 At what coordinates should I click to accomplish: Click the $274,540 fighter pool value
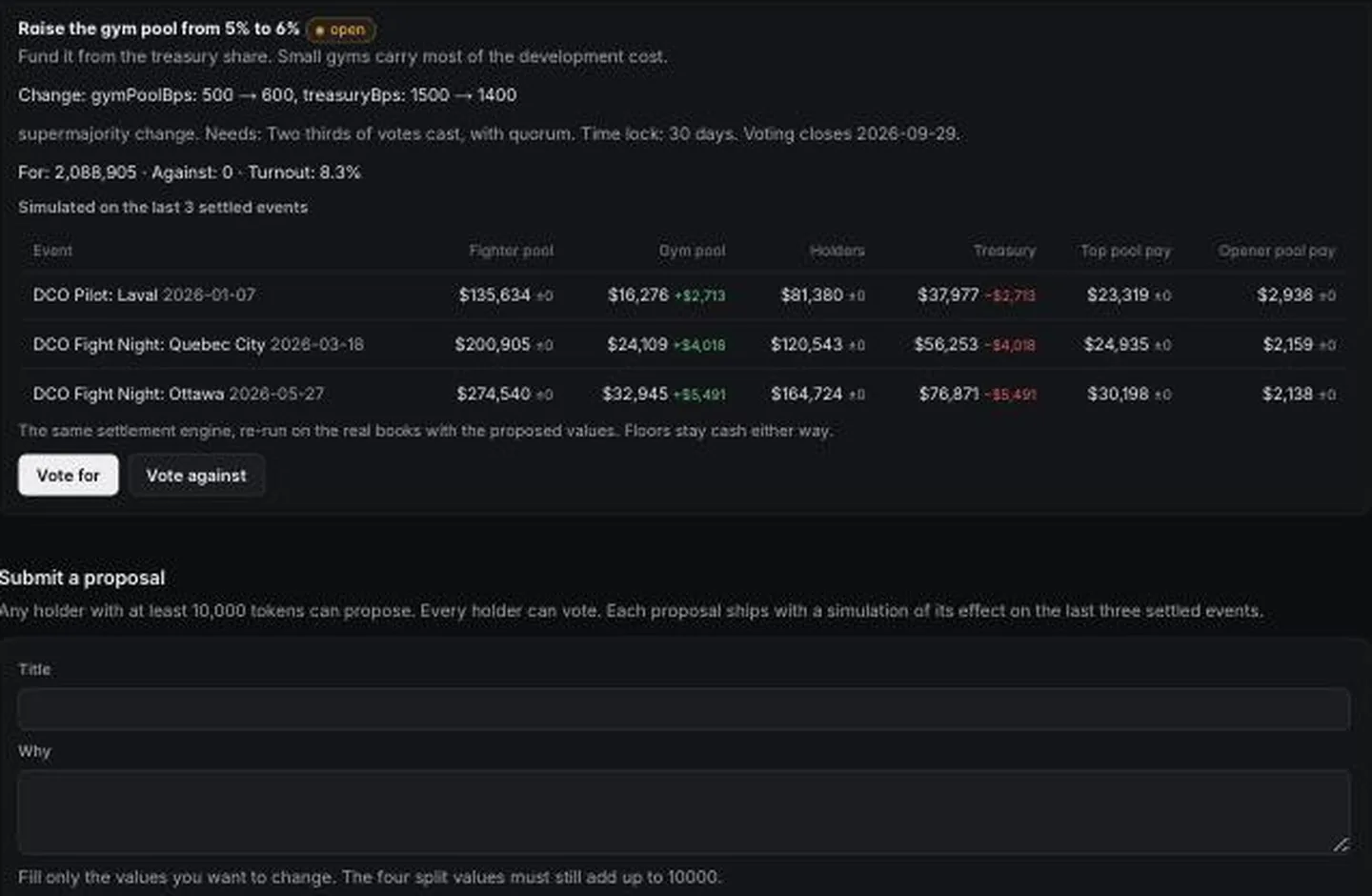tap(494, 394)
